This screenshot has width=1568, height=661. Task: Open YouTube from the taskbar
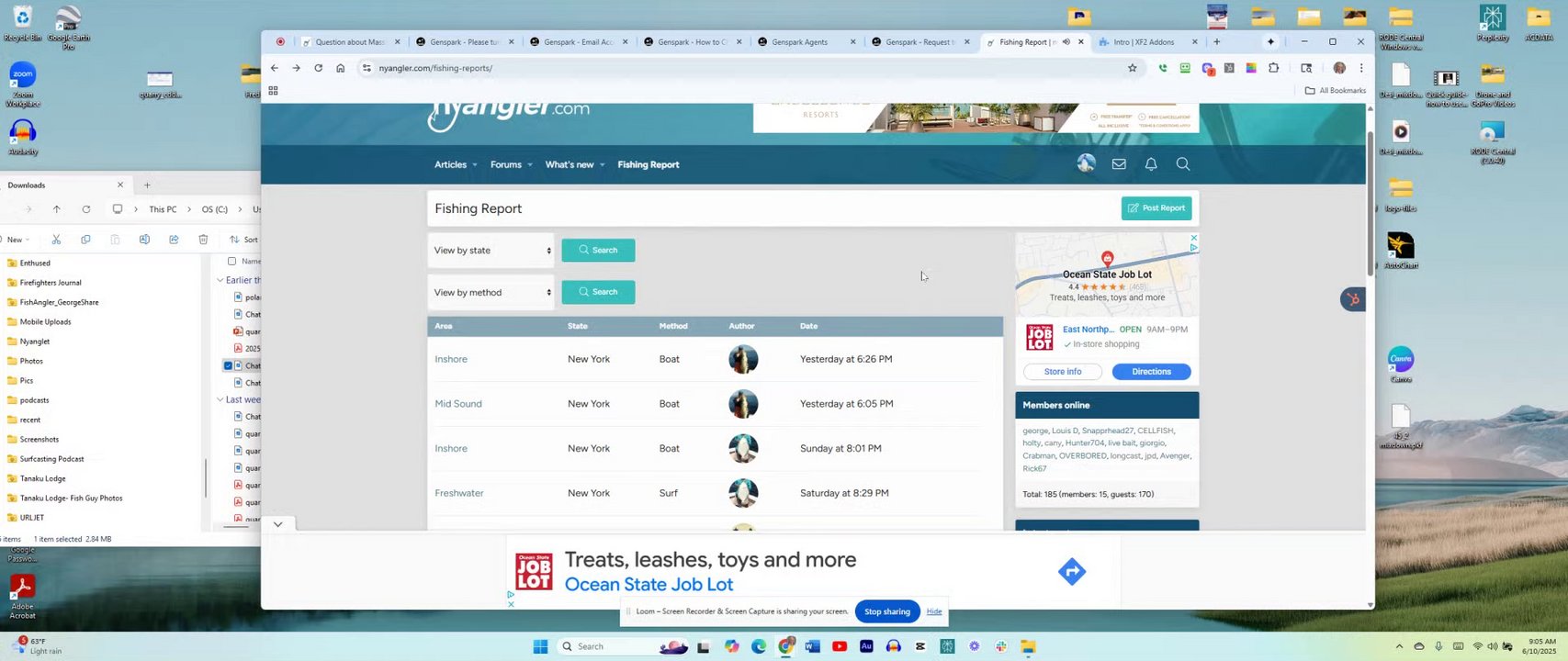(840, 646)
